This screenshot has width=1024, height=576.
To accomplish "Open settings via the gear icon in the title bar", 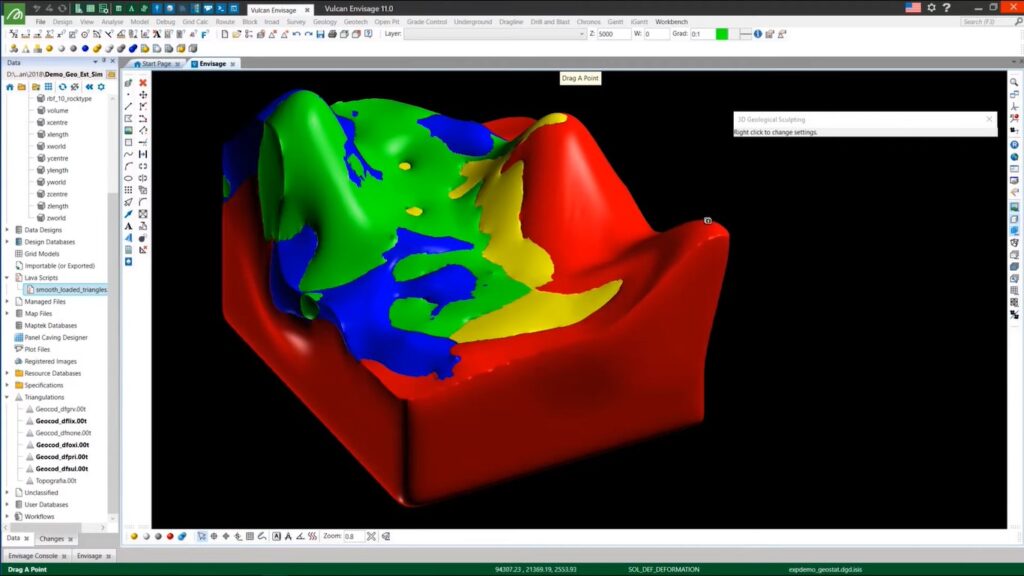I will click(x=932, y=8).
